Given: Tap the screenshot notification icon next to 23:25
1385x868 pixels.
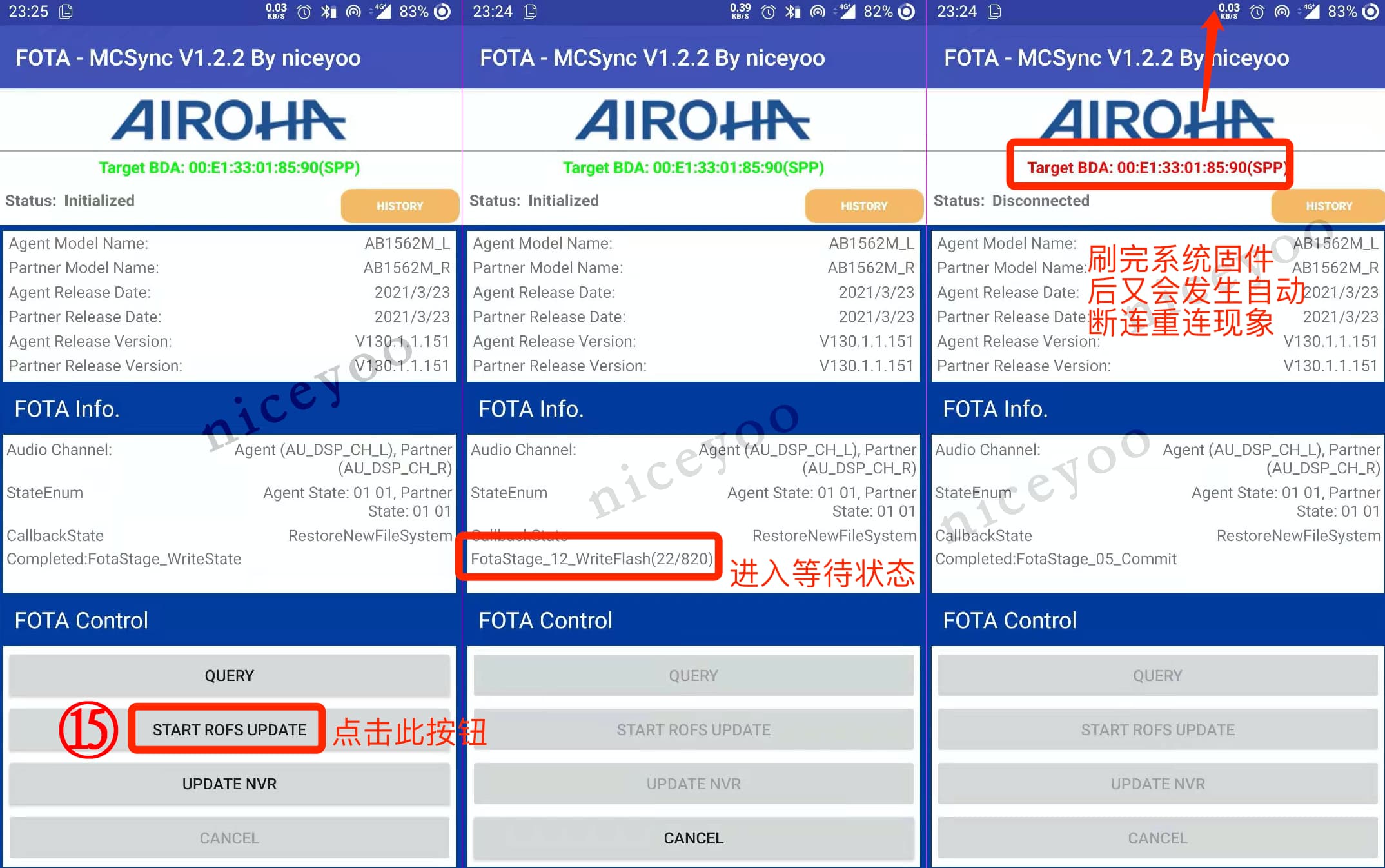Looking at the screenshot, I should pos(66,12).
